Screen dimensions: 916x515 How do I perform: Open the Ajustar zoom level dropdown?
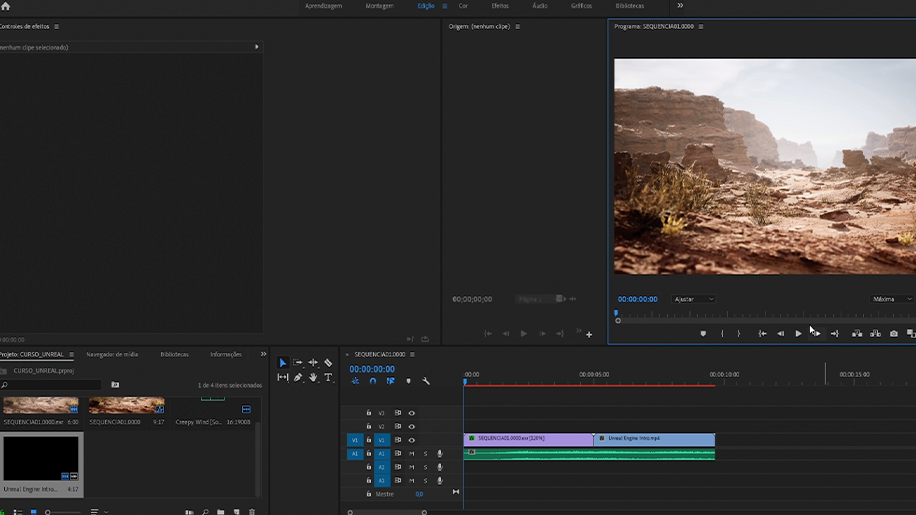(694, 299)
